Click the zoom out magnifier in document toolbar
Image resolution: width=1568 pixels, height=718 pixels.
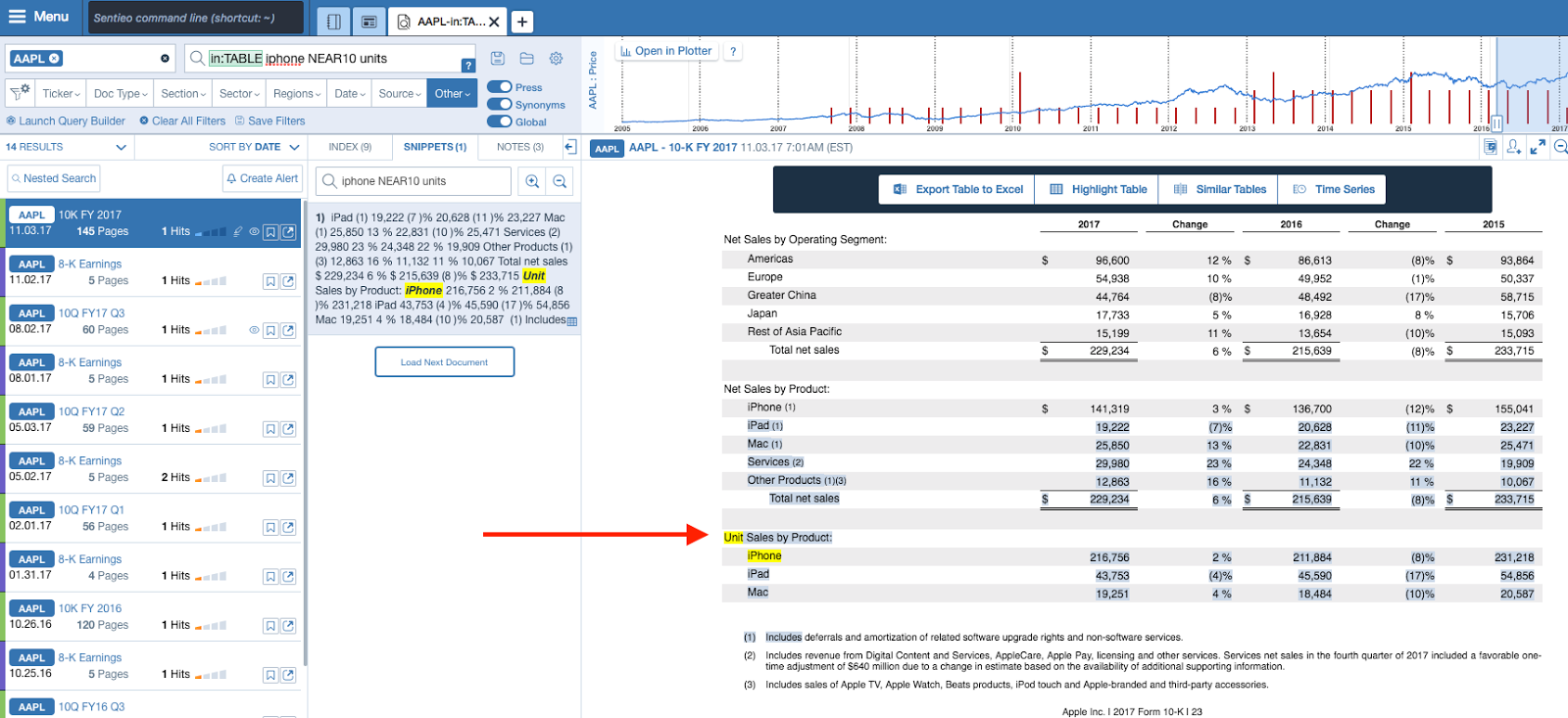1561,147
